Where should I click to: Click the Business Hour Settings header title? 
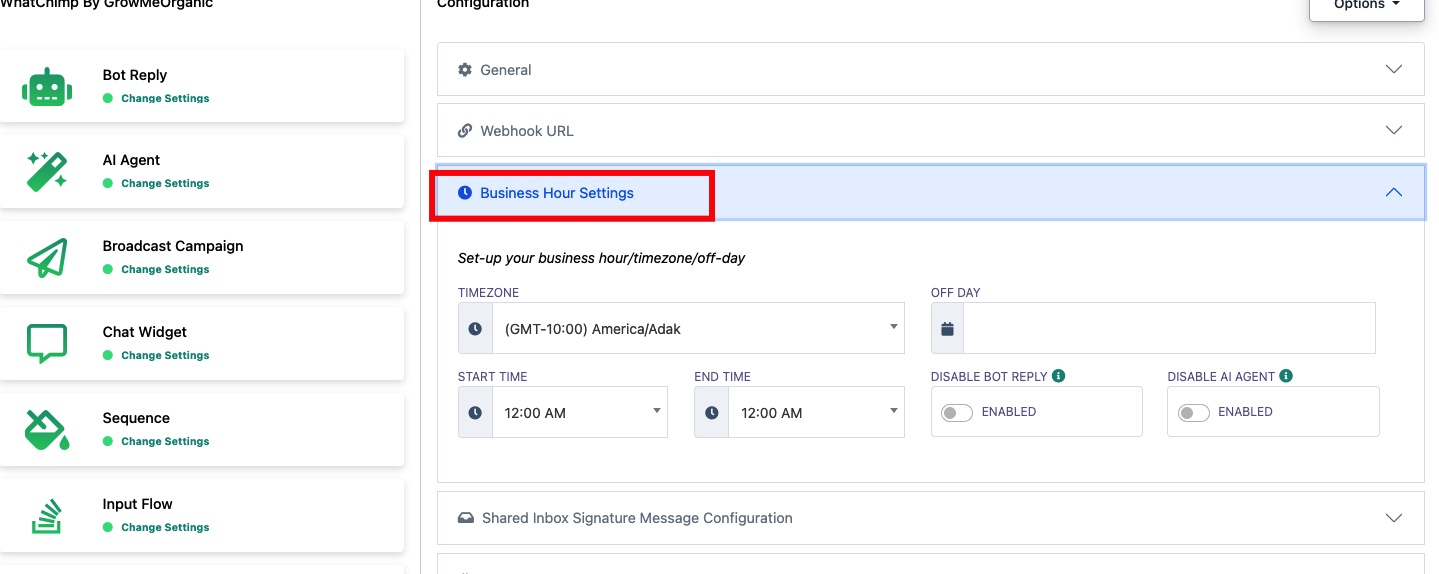pos(557,193)
